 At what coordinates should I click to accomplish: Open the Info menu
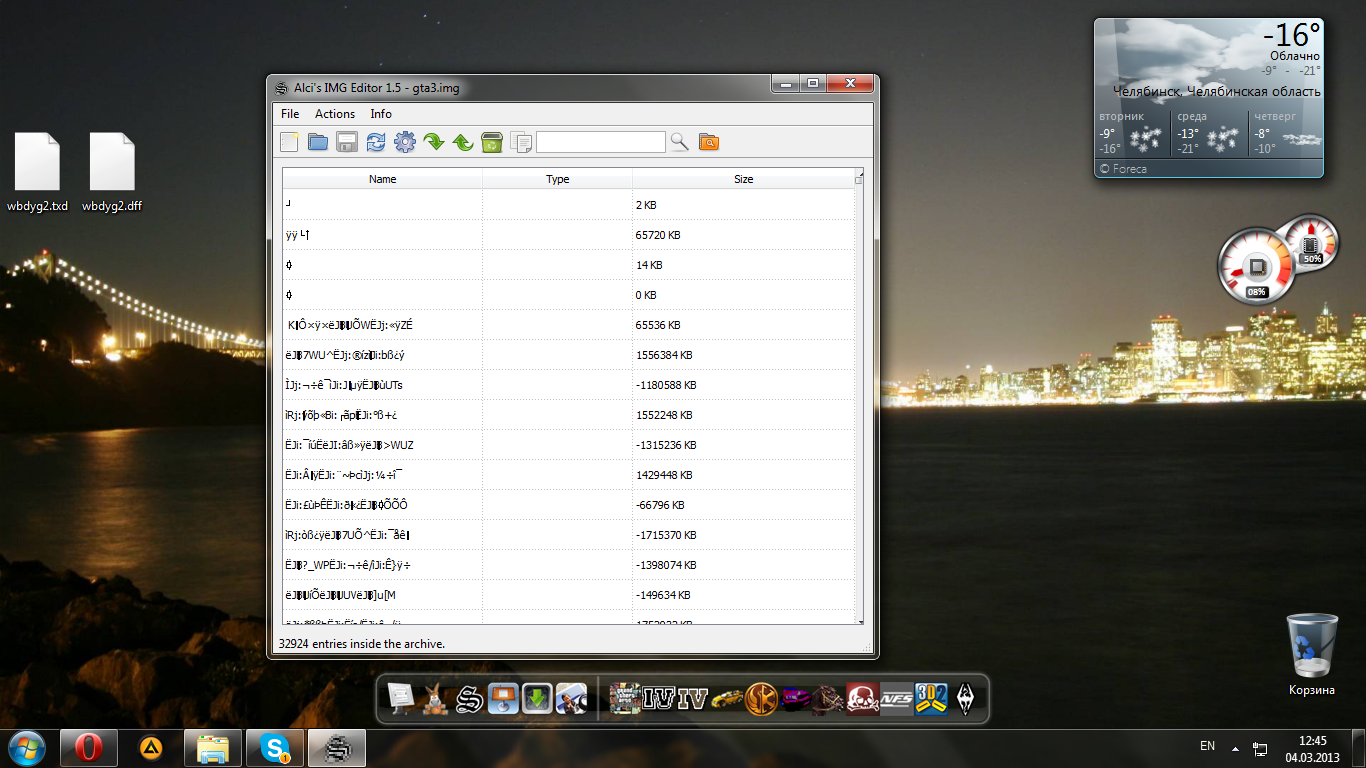pyautogui.click(x=381, y=114)
